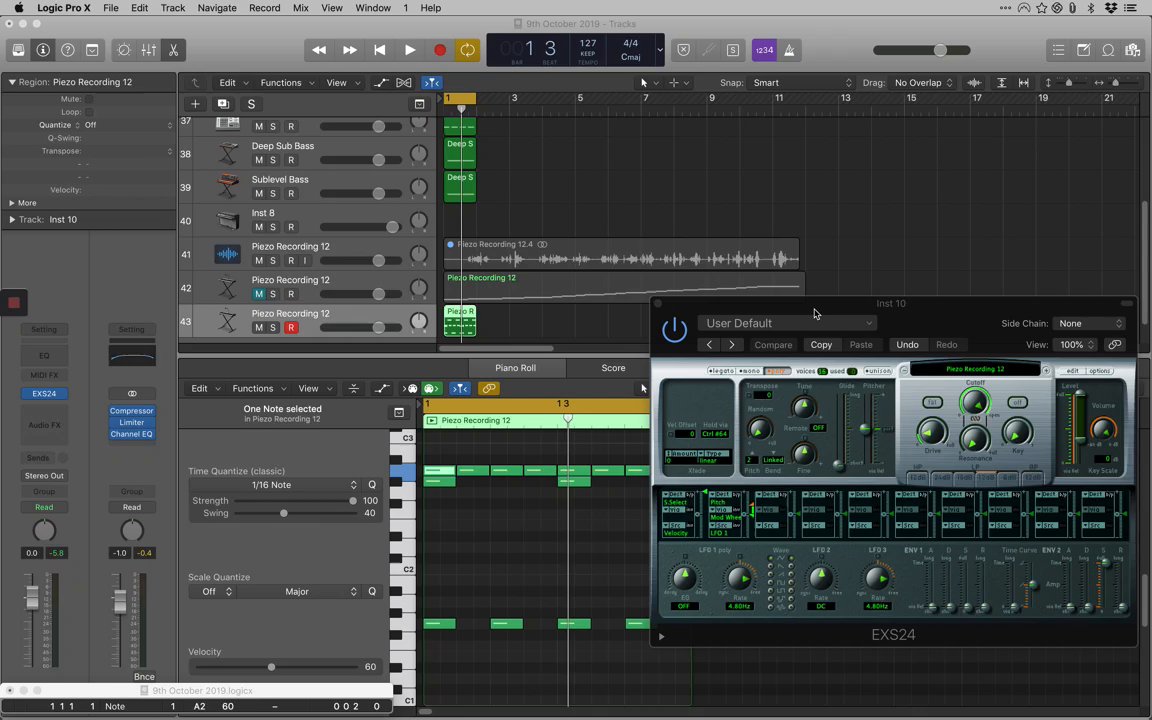Click the Q time quantize button
1152x720 pixels.
[x=372, y=485]
